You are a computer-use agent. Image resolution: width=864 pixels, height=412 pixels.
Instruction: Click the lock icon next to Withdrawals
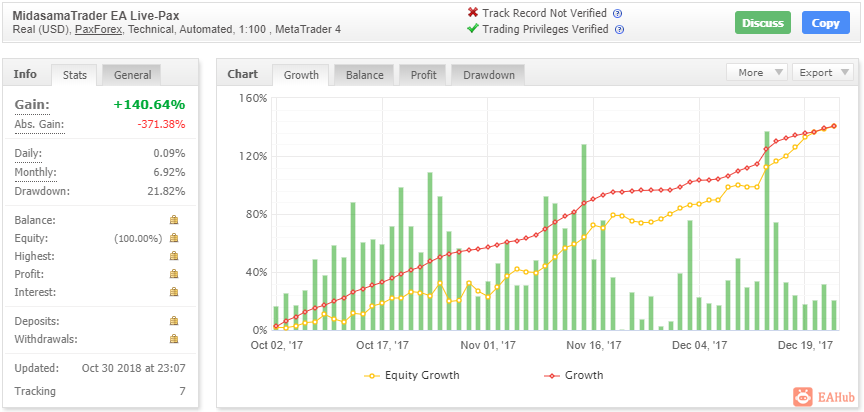[174, 339]
